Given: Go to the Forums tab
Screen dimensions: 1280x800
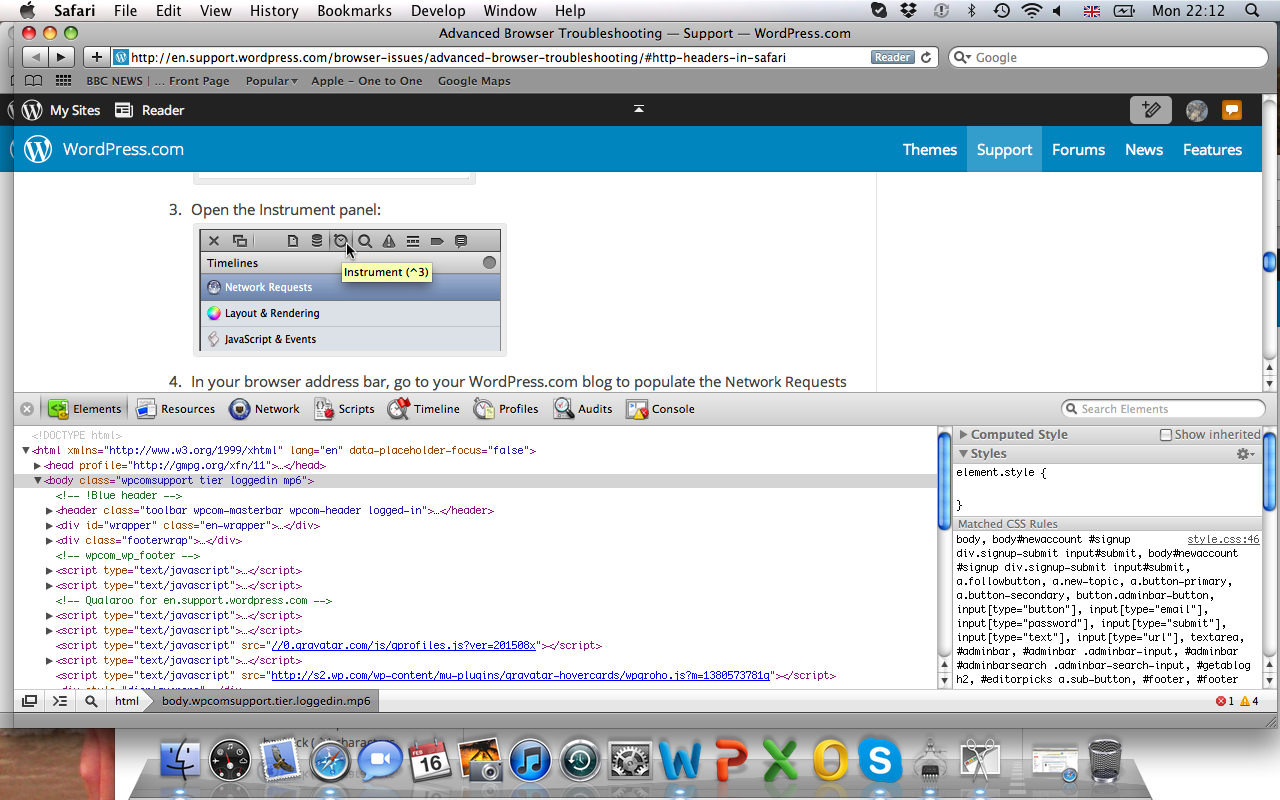Looking at the screenshot, I should click(1078, 150).
